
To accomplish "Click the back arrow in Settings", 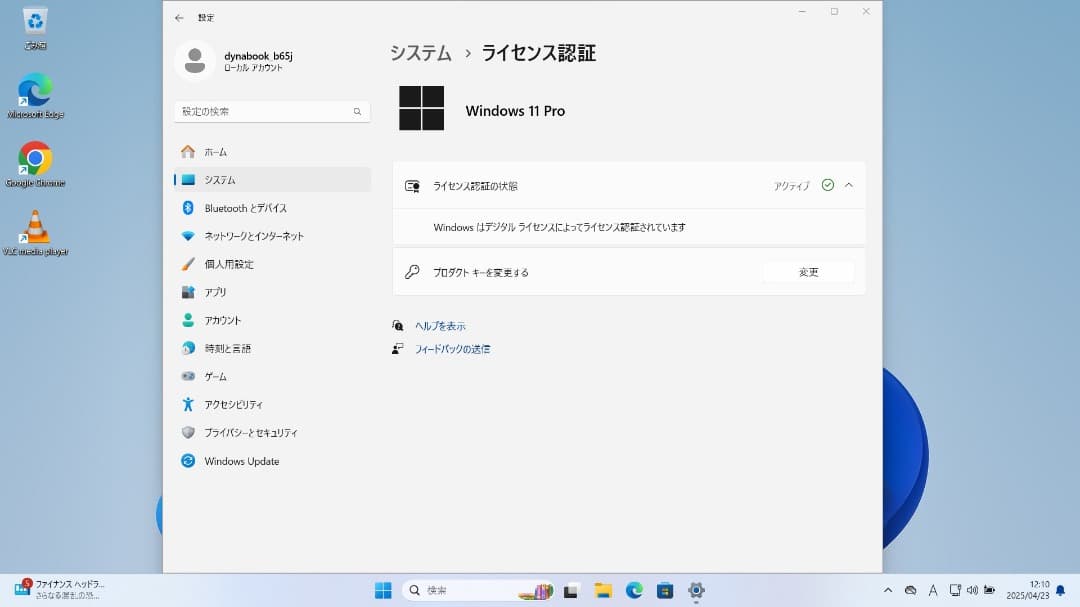I will (x=180, y=17).
